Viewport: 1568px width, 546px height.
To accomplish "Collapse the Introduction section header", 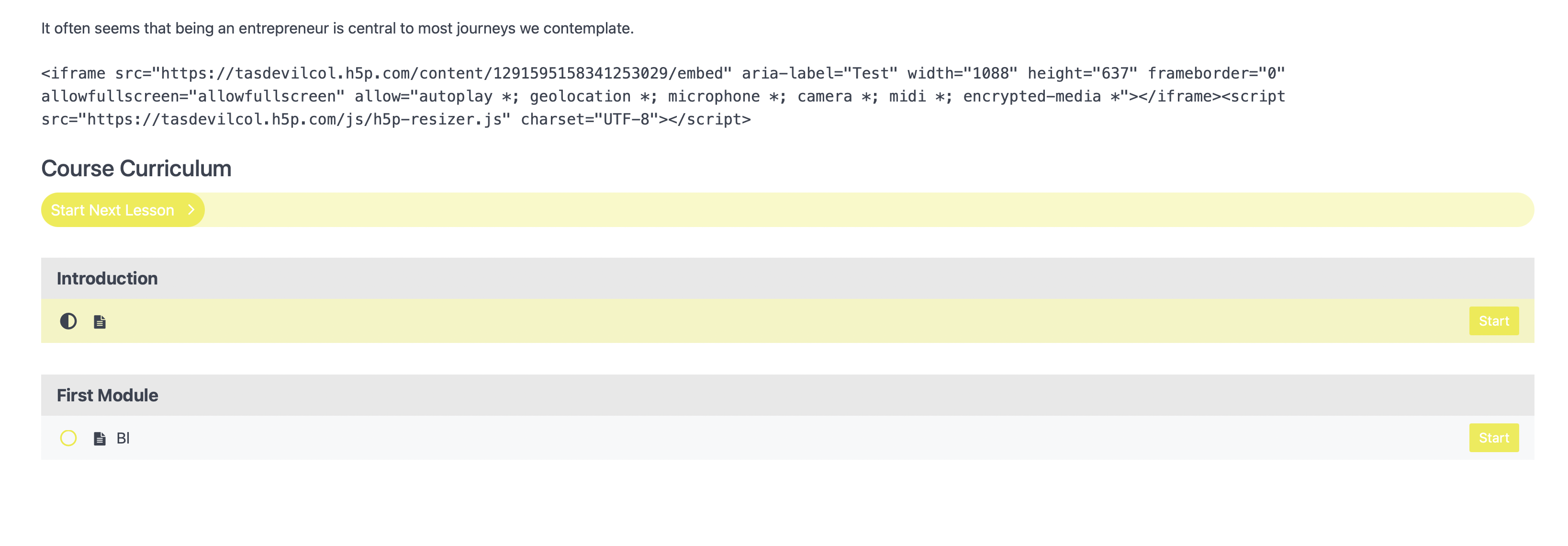I will (x=788, y=278).
